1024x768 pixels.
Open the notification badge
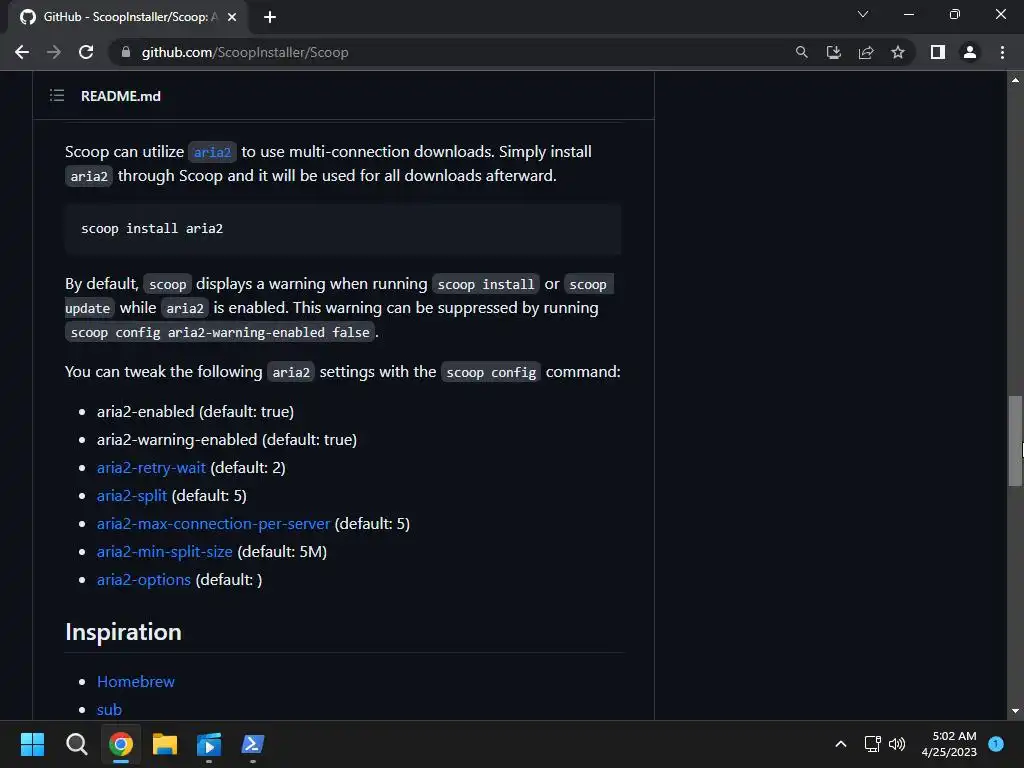tap(996, 744)
